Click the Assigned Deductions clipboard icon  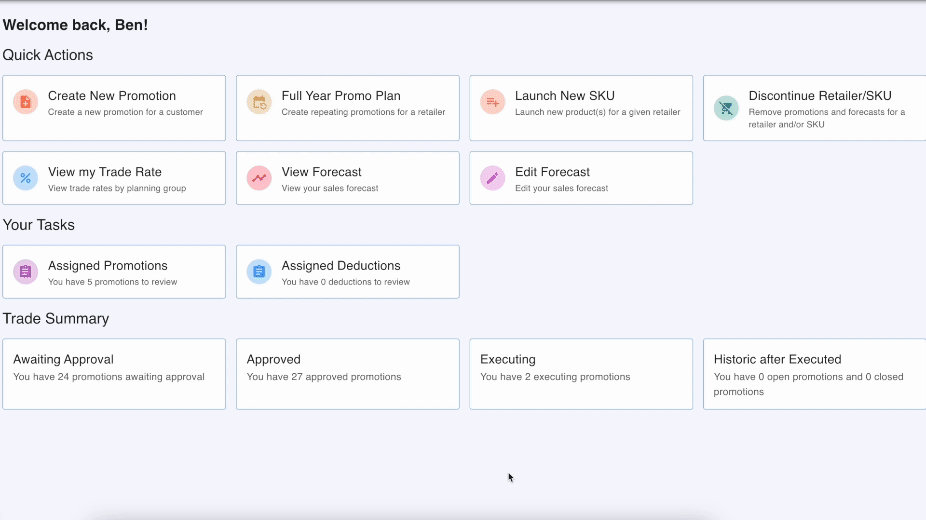259,272
